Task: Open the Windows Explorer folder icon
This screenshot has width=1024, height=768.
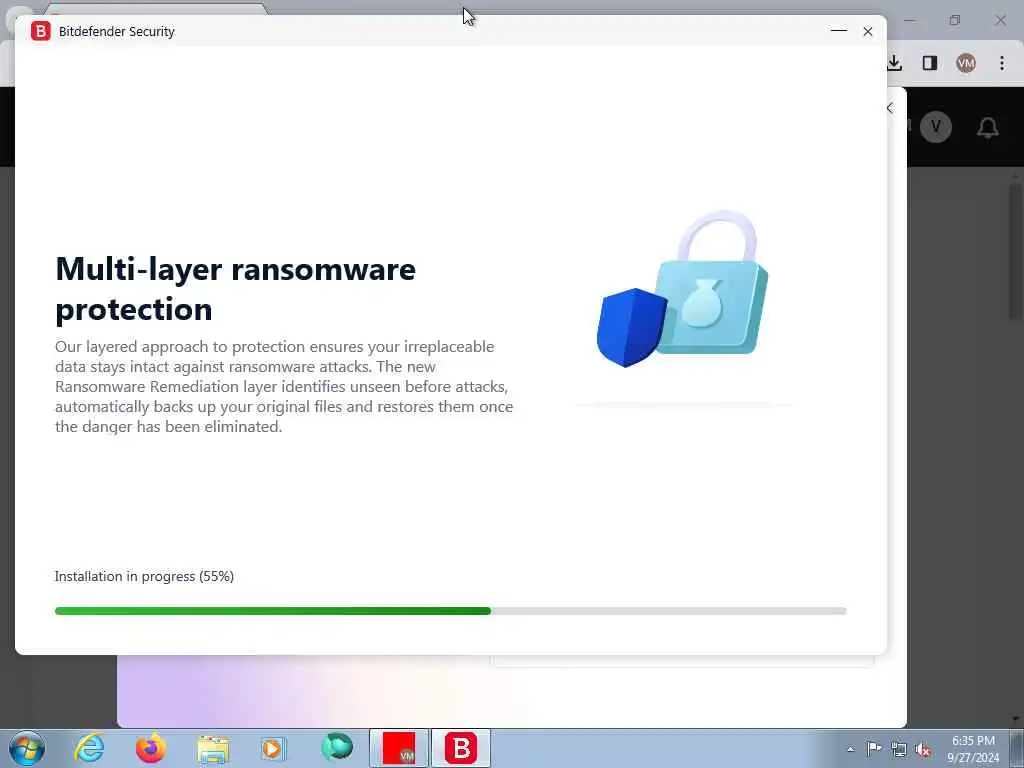Action: point(213,749)
